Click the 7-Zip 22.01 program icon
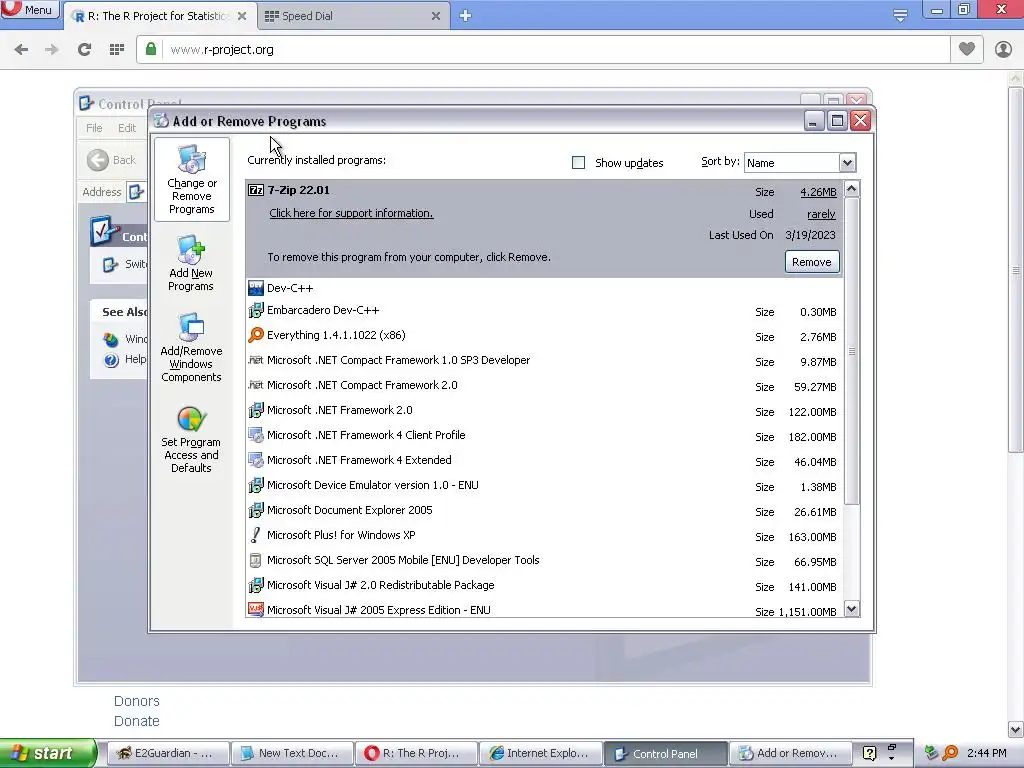This screenshot has height=768, width=1024. tap(256, 190)
